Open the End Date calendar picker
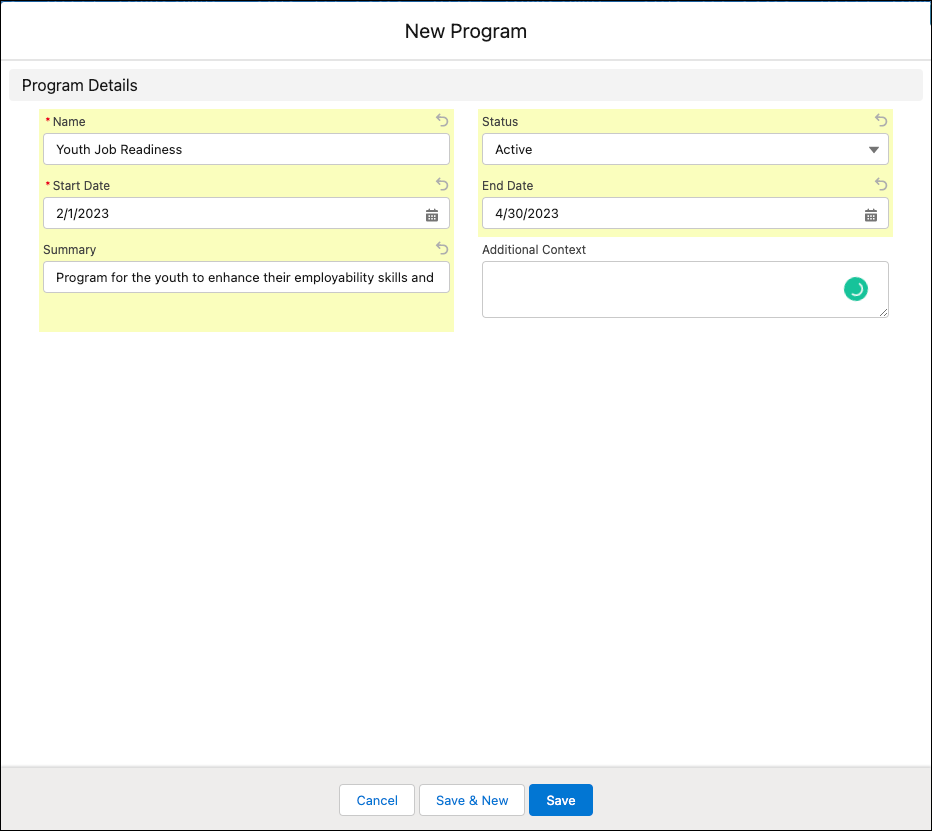Viewport: 932px width, 831px height. click(870, 213)
